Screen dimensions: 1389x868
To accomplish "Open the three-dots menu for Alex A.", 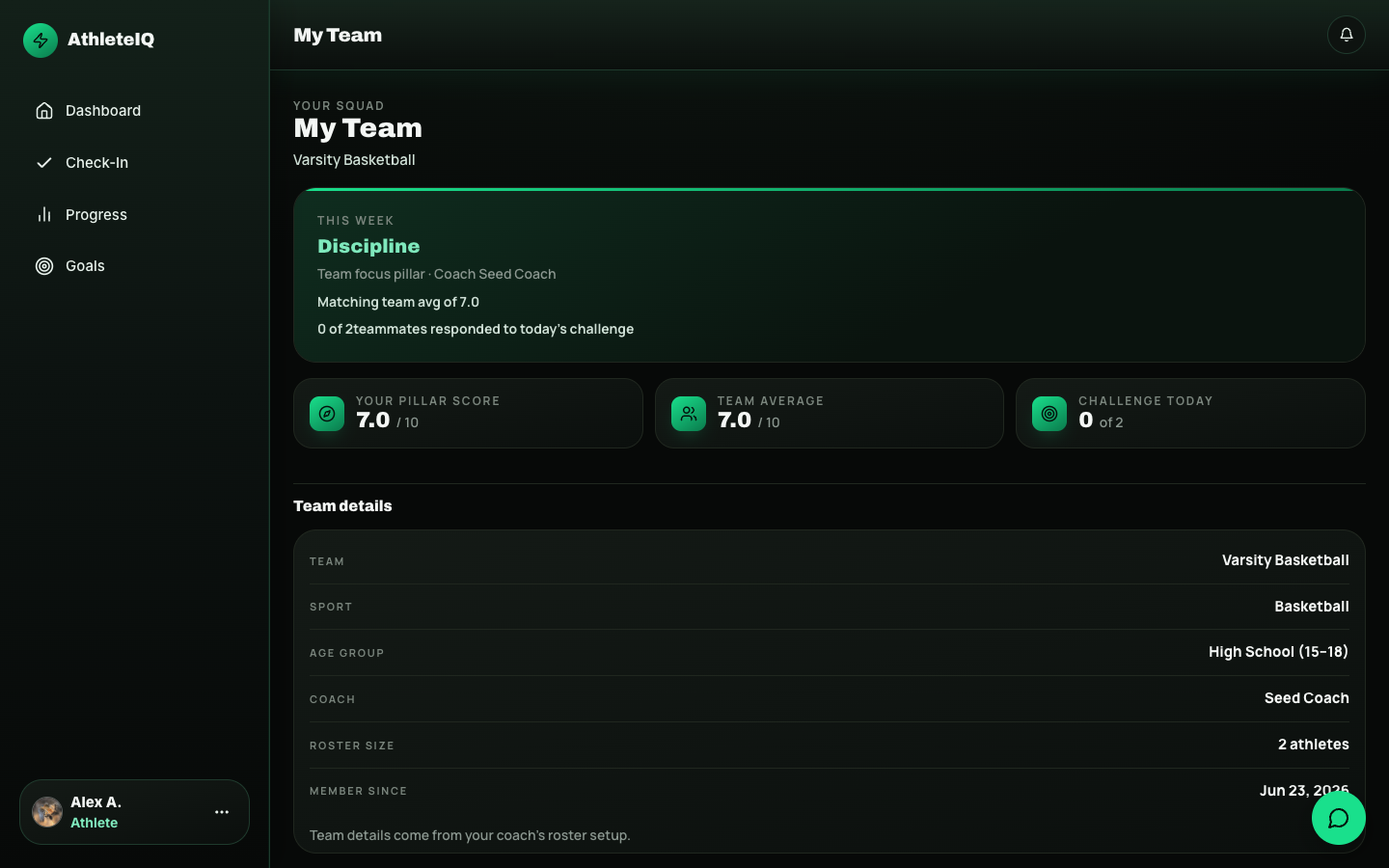I will tap(222, 812).
